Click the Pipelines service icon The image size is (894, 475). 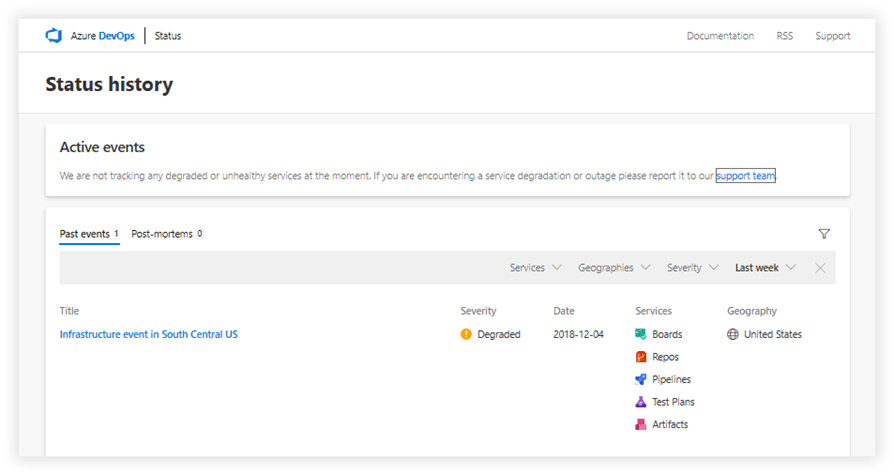click(x=641, y=380)
